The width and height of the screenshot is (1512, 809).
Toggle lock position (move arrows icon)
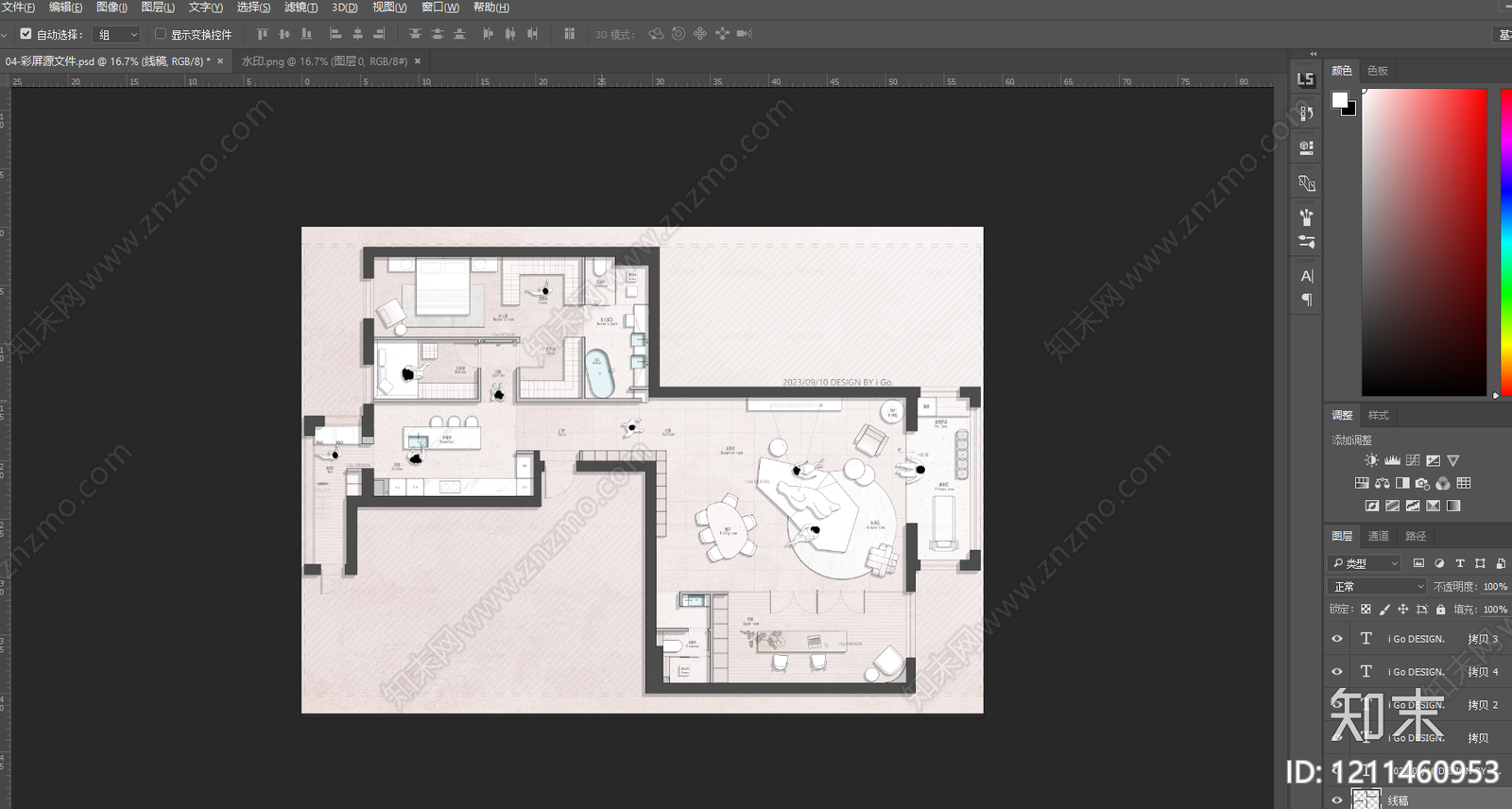point(1402,610)
